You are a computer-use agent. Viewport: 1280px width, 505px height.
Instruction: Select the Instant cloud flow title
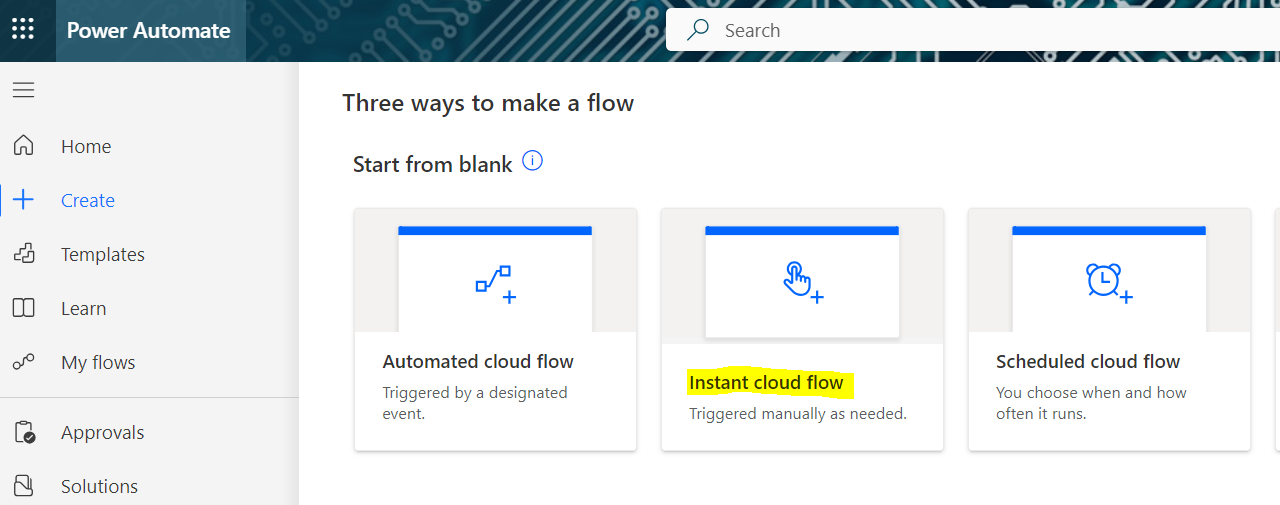click(x=766, y=382)
